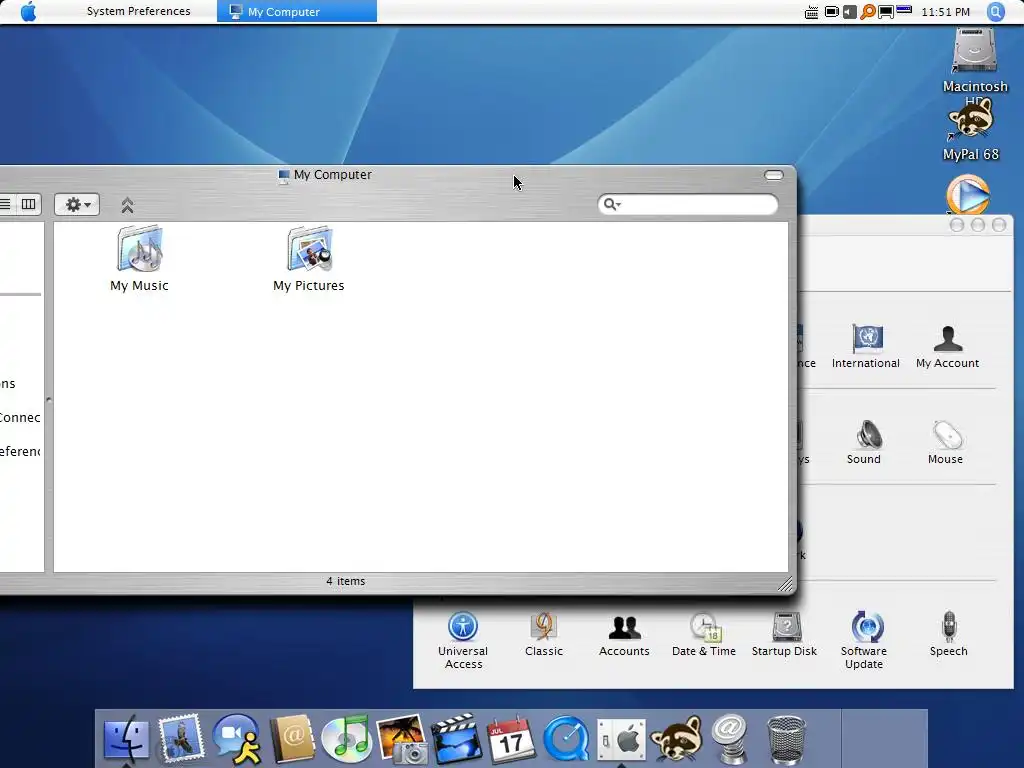Click the display monitor tray icon
The width and height of the screenshot is (1024, 768).
[886, 12]
